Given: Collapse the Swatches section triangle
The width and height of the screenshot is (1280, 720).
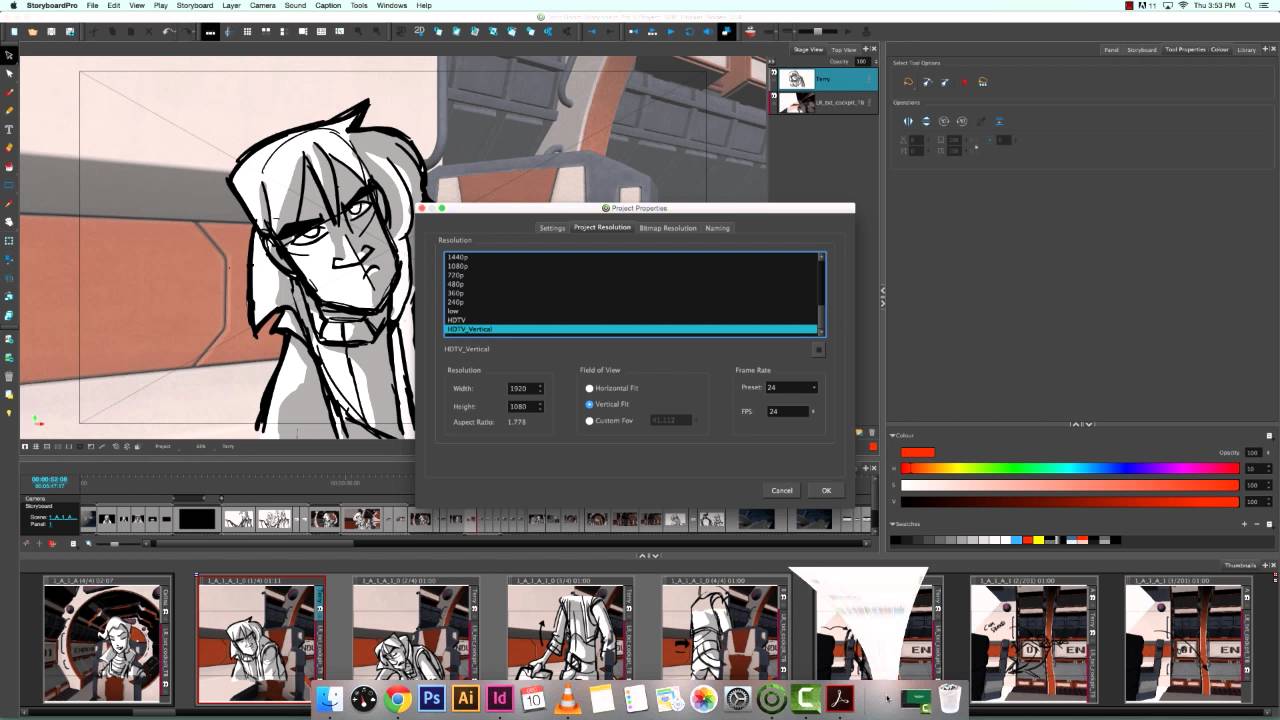Looking at the screenshot, I should click(892, 524).
